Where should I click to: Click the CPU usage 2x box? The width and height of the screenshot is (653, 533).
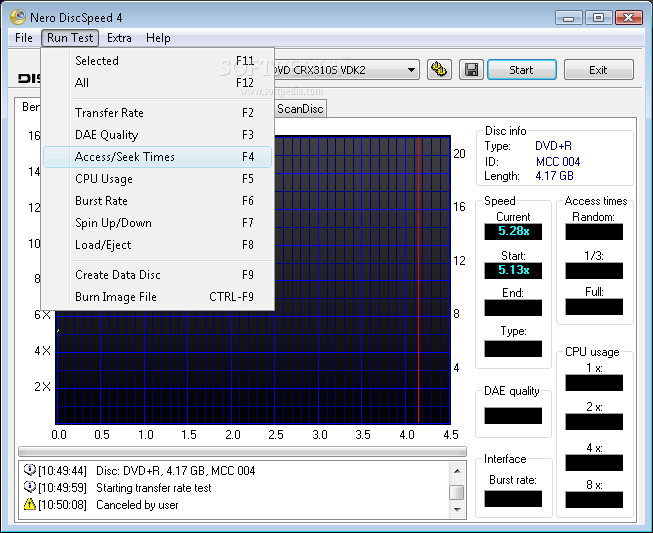coord(594,422)
